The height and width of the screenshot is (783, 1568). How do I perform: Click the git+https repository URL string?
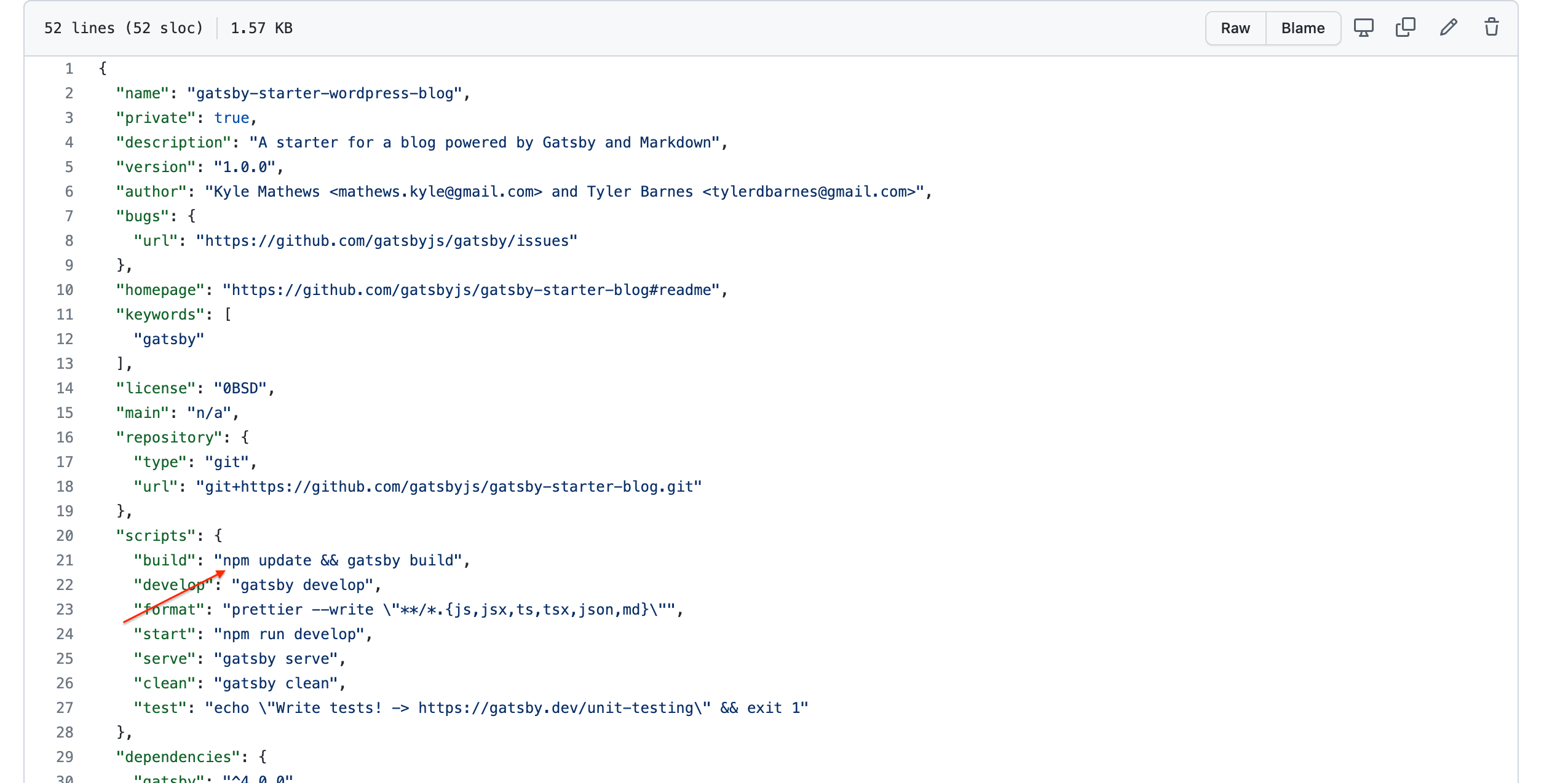tap(449, 487)
